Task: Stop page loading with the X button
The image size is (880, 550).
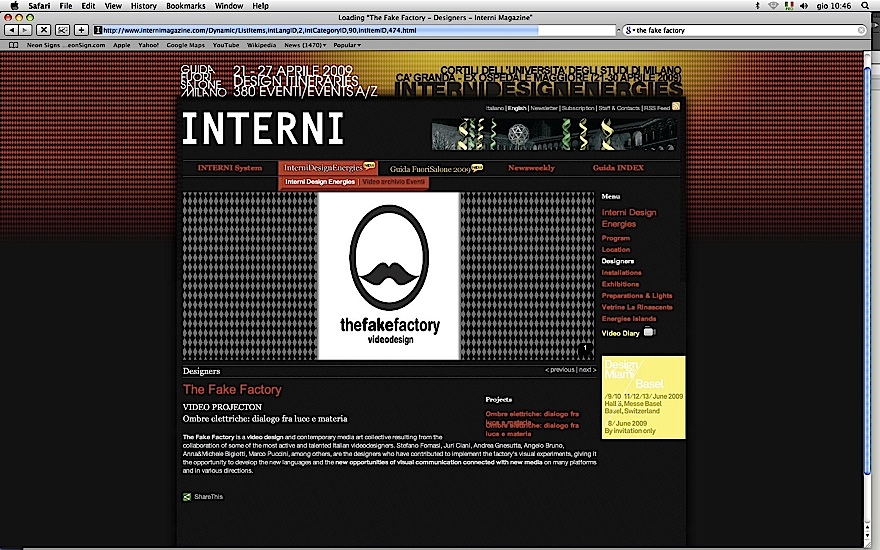Action: pyautogui.click(x=43, y=30)
